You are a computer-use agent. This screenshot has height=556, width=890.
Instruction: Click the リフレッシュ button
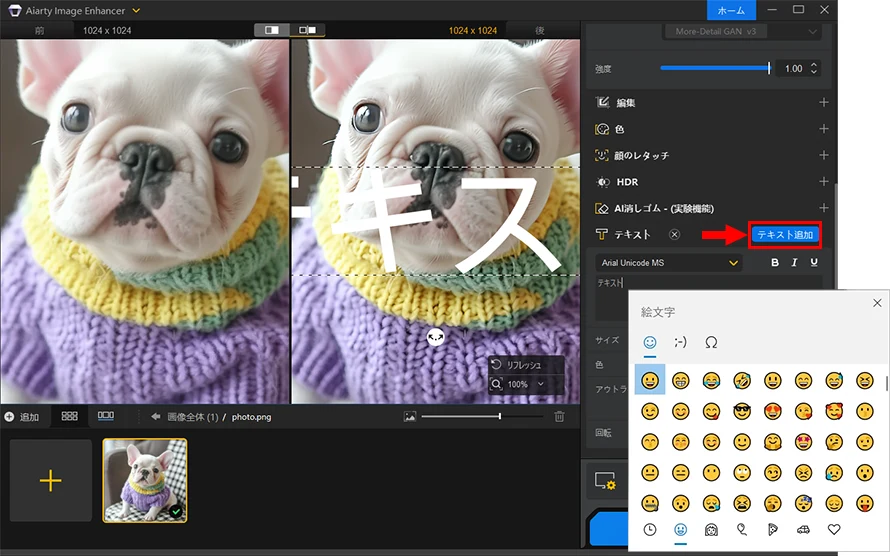point(526,365)
